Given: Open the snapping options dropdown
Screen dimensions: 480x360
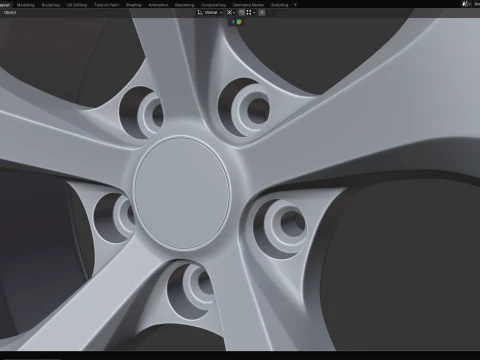Looking at the screenshot, I should point(251,13).
